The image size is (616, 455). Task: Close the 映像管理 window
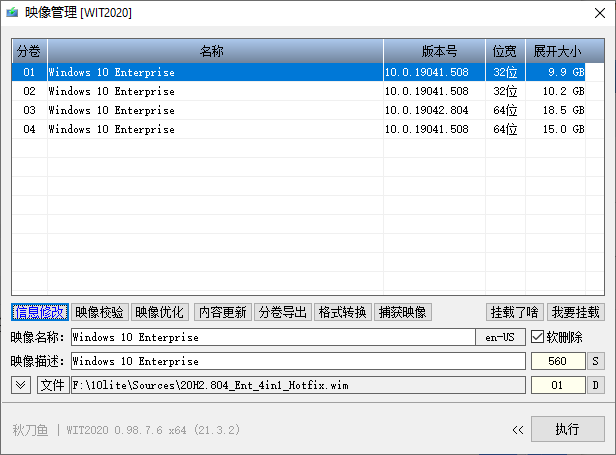pos(600,13)
